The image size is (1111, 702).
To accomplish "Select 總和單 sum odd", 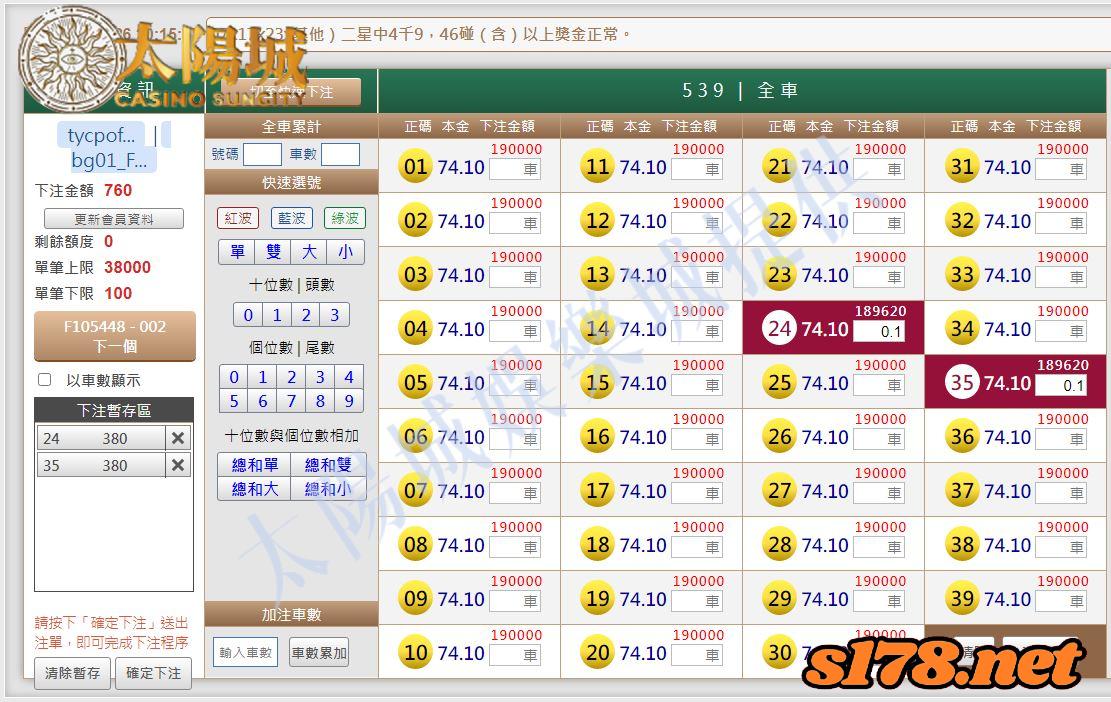I will click(x=255, y=465).
